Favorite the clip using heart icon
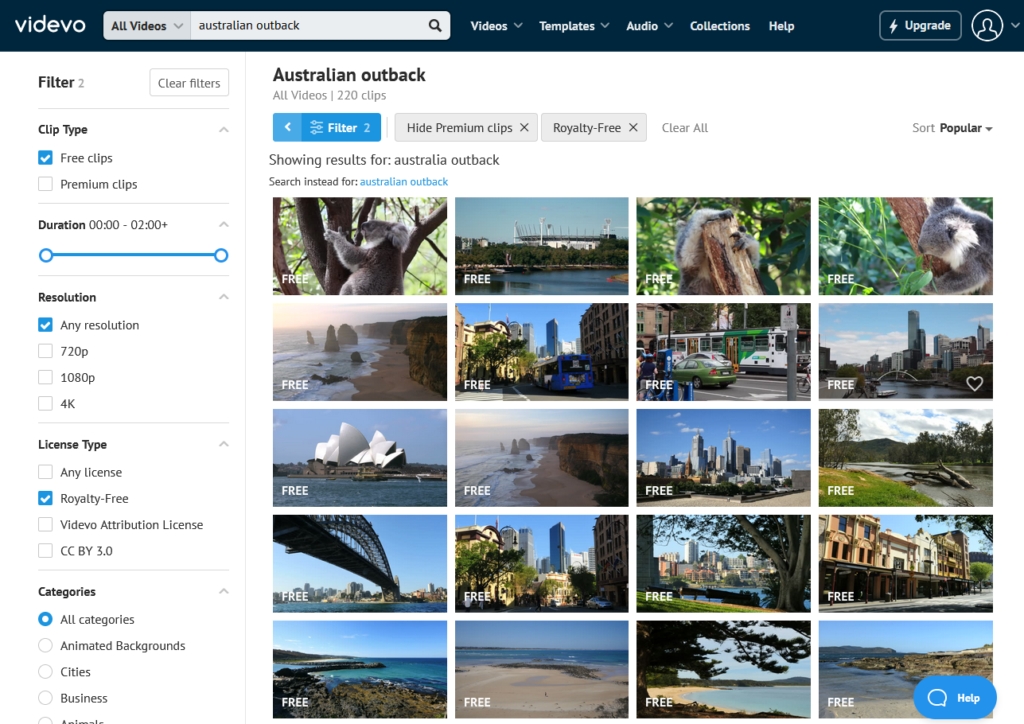 (974, 383)
